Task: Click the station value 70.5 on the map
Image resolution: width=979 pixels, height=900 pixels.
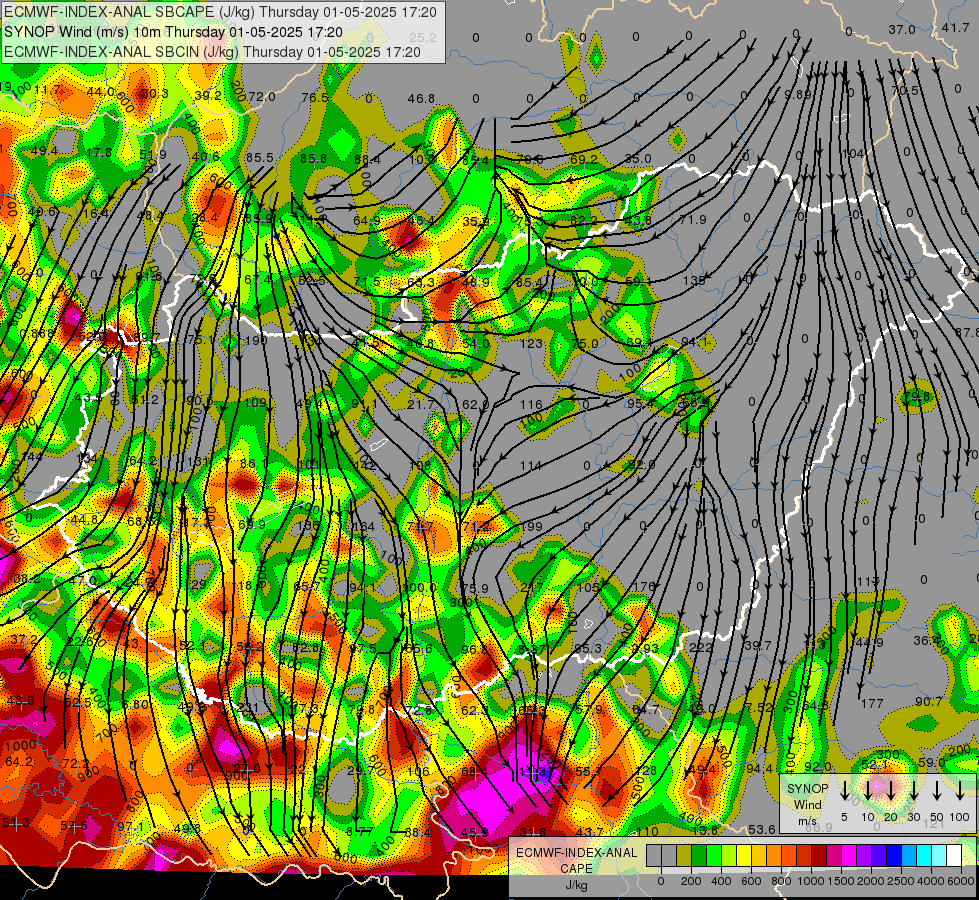Action: point(905,91)
